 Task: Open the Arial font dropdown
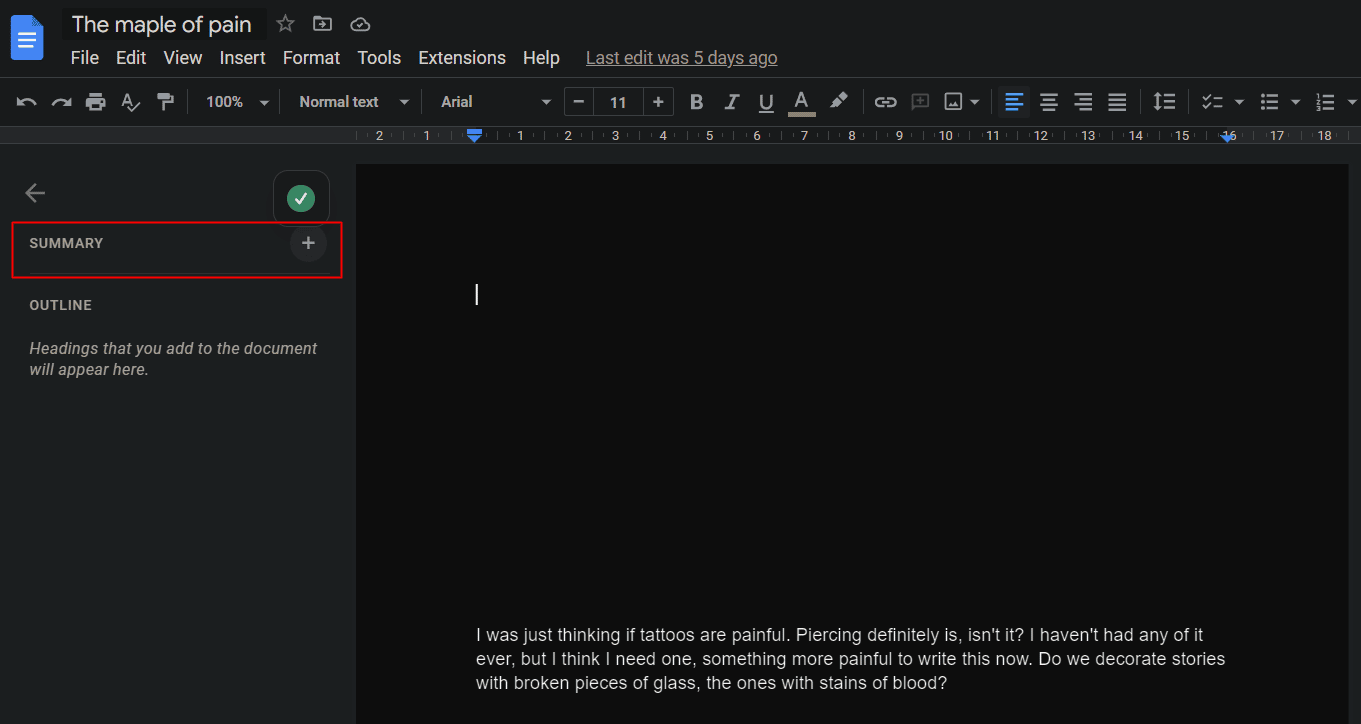coord(496,102)
